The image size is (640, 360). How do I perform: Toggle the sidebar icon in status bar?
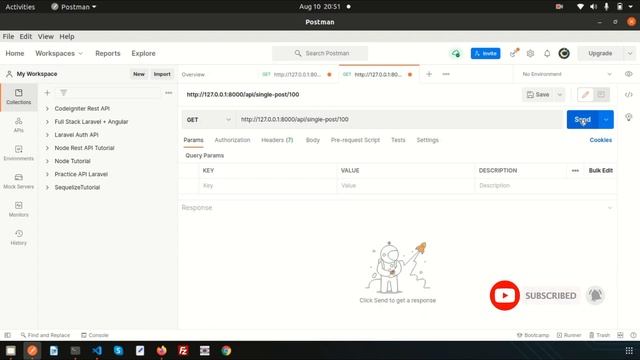click(7, 335)
